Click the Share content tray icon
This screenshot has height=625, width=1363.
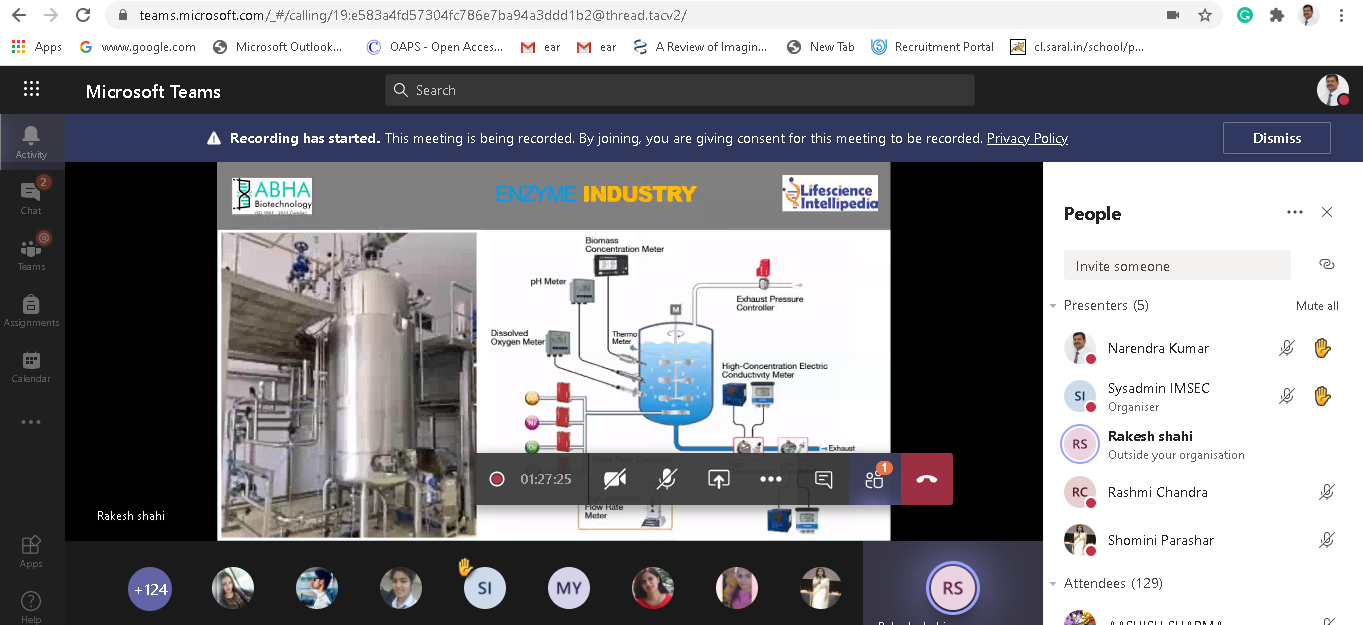point(718,479)
